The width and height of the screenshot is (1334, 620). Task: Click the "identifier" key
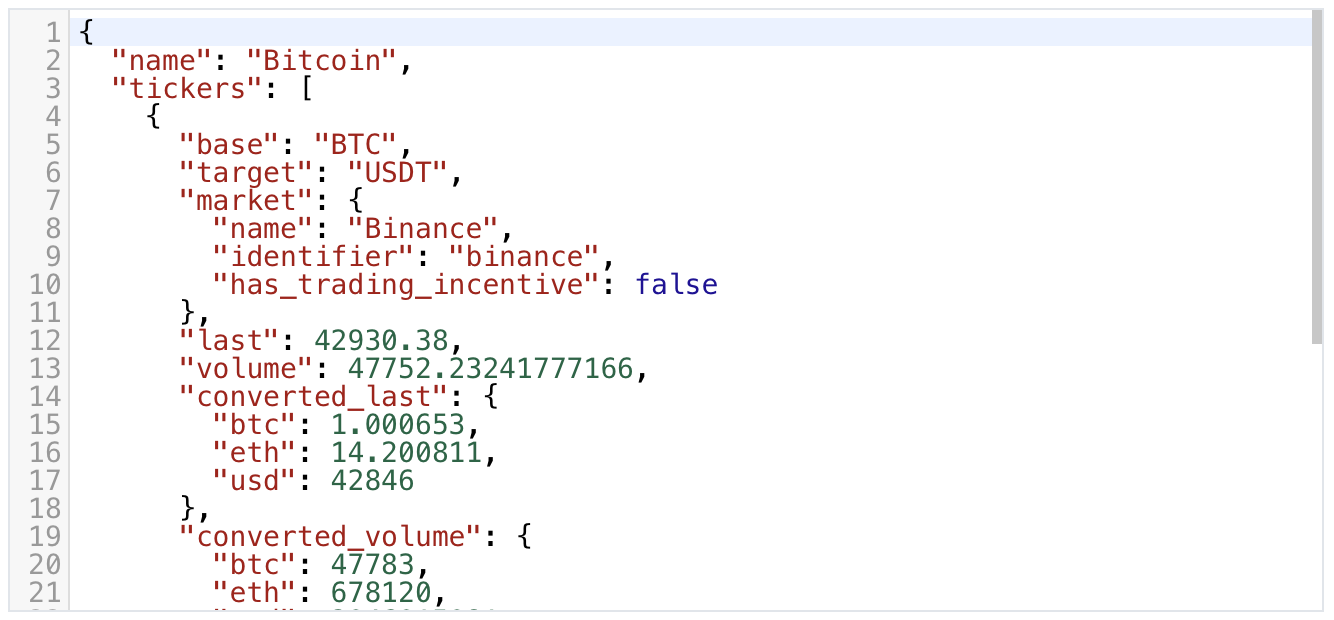[x=314, y=257]
